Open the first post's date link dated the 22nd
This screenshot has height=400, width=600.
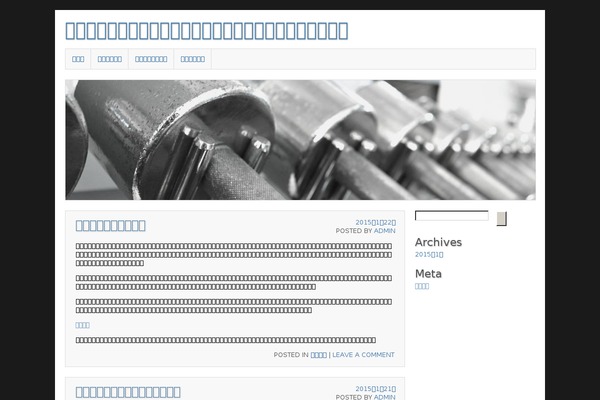point(375,222)
